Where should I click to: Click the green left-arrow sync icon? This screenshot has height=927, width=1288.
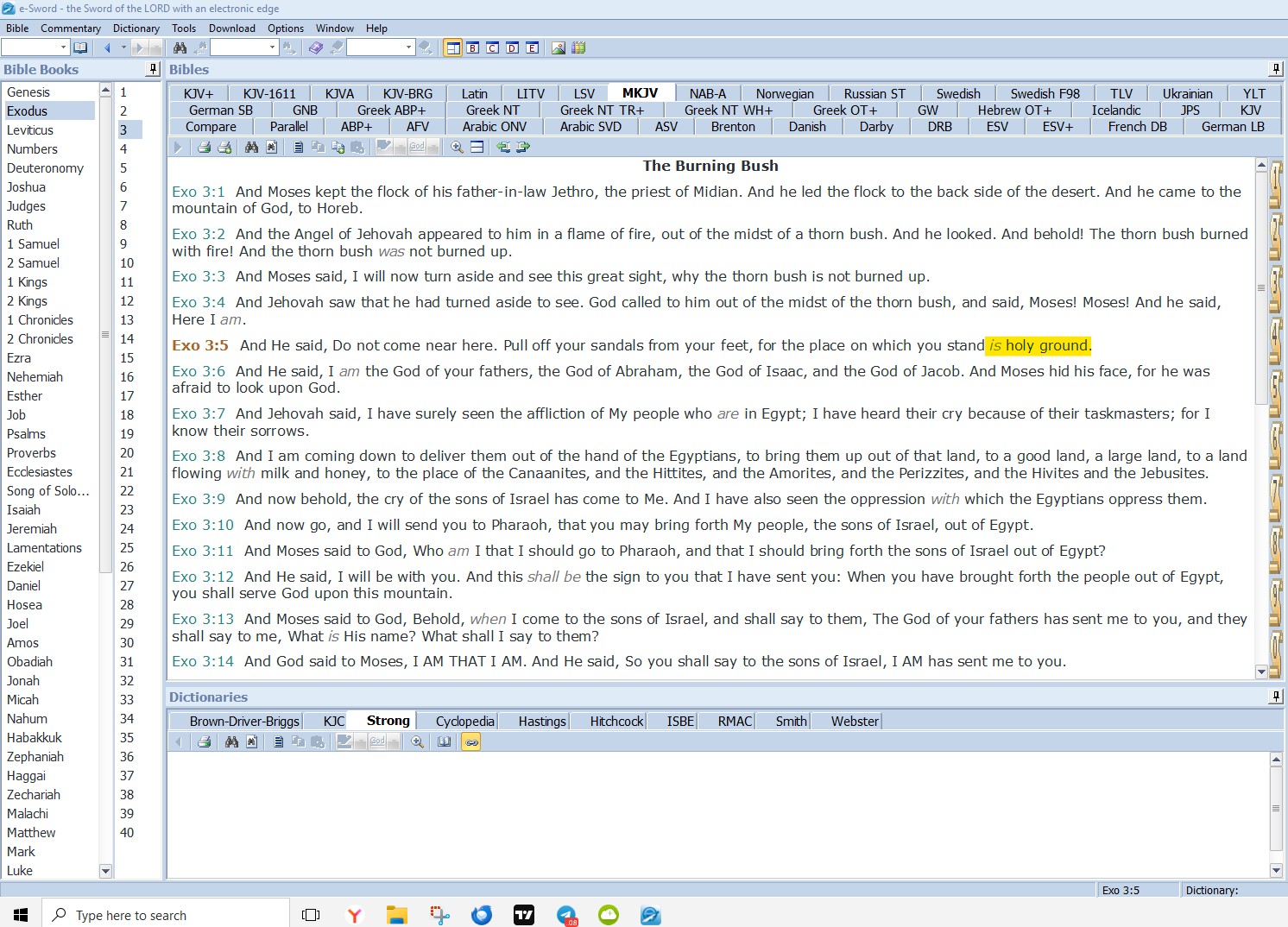pyautogui.click(x=503, y=148)
